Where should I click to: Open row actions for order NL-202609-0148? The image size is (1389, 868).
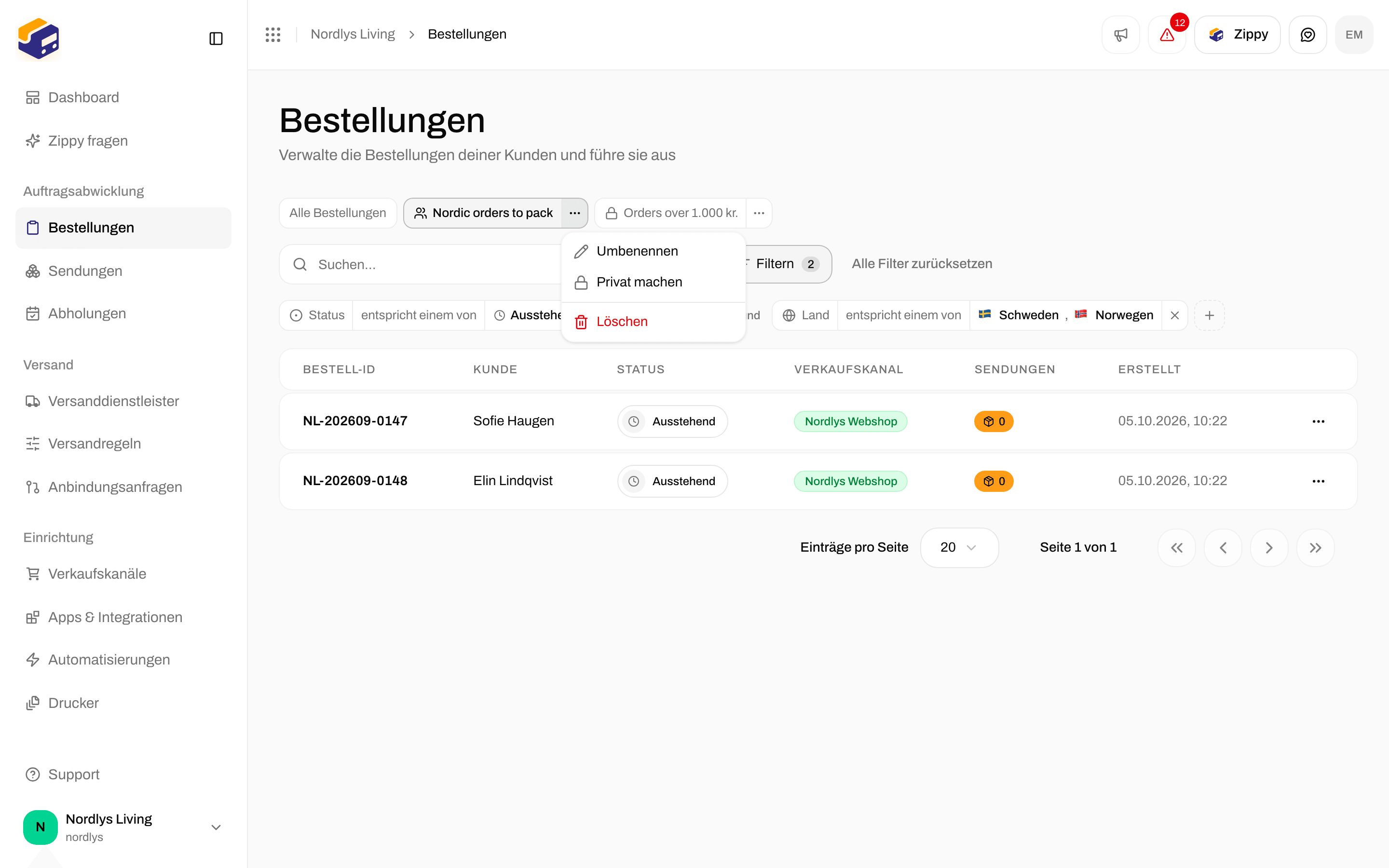click(1319, 481)
